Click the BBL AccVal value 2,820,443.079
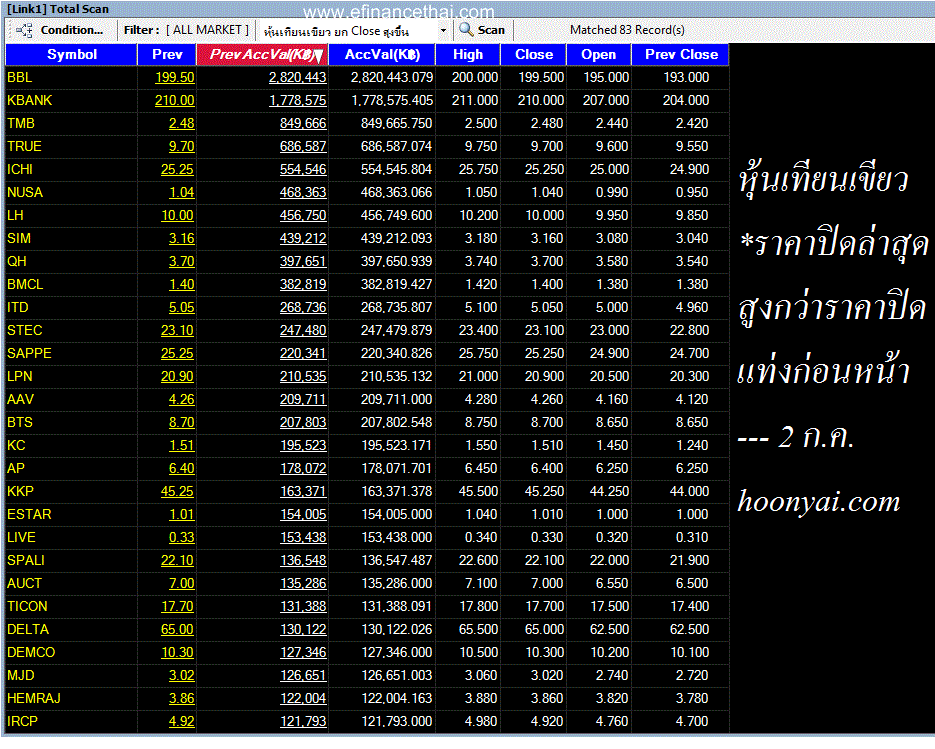This screenshot has height=749, width=935. click(x=392, y=78)
